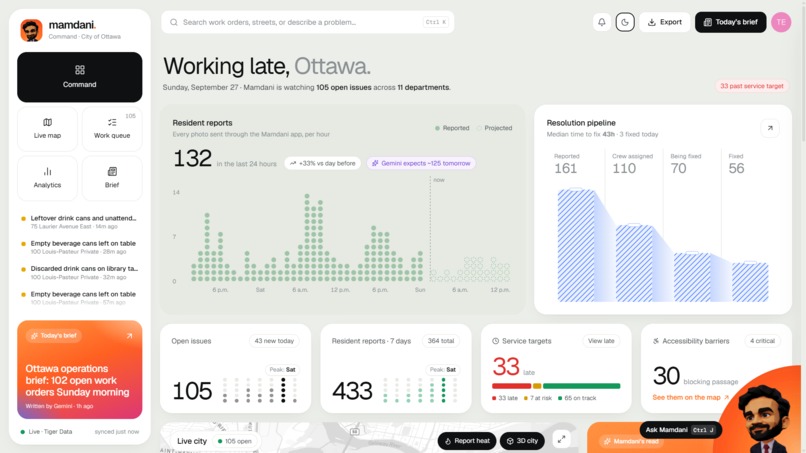Click the Brief newspaper icon

[x=112, y=171]
